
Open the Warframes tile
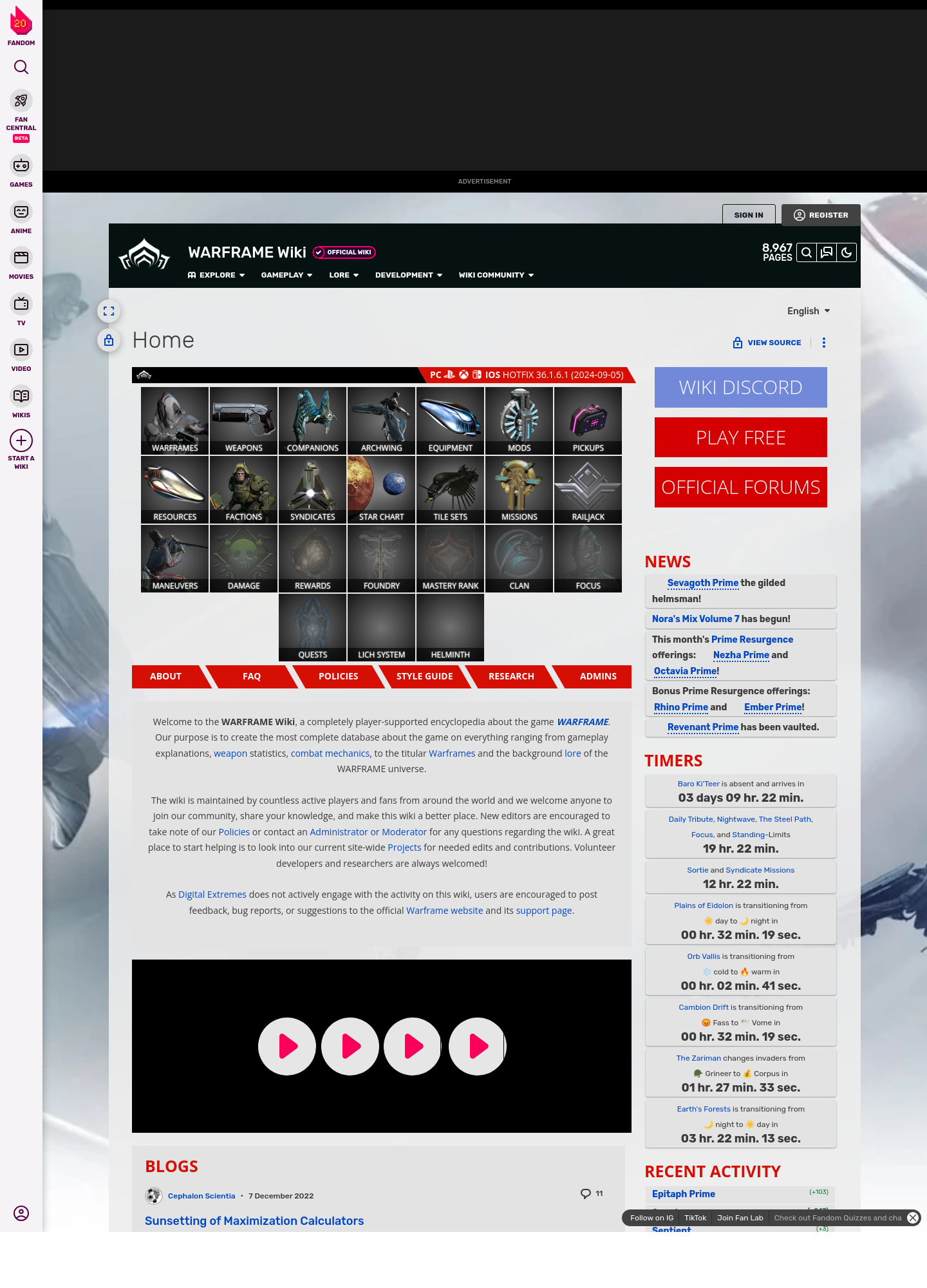175,421
